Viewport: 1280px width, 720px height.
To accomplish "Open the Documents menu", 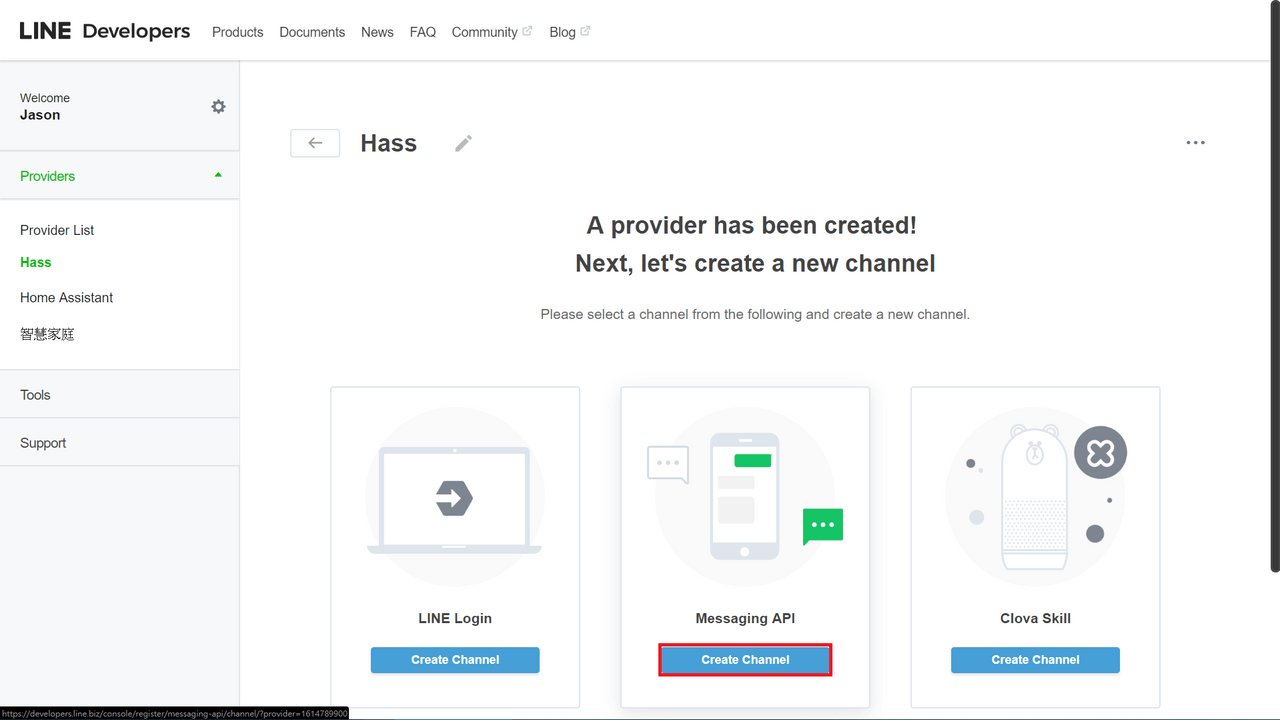I will pos(312,32).
